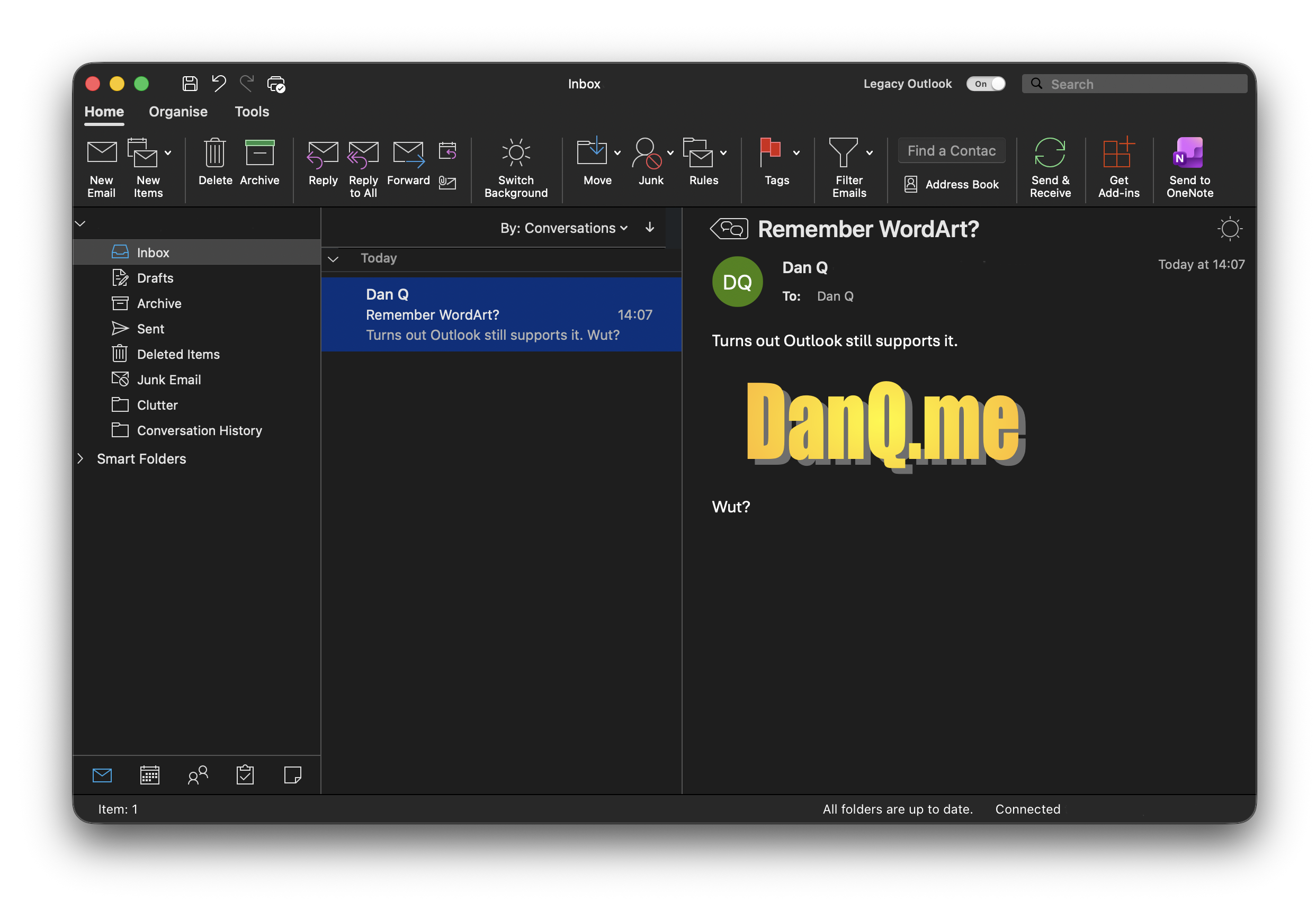This screenshot has width=1316, height=902.
Task: Click the Save icon in title bar
Action: point(190,84)
